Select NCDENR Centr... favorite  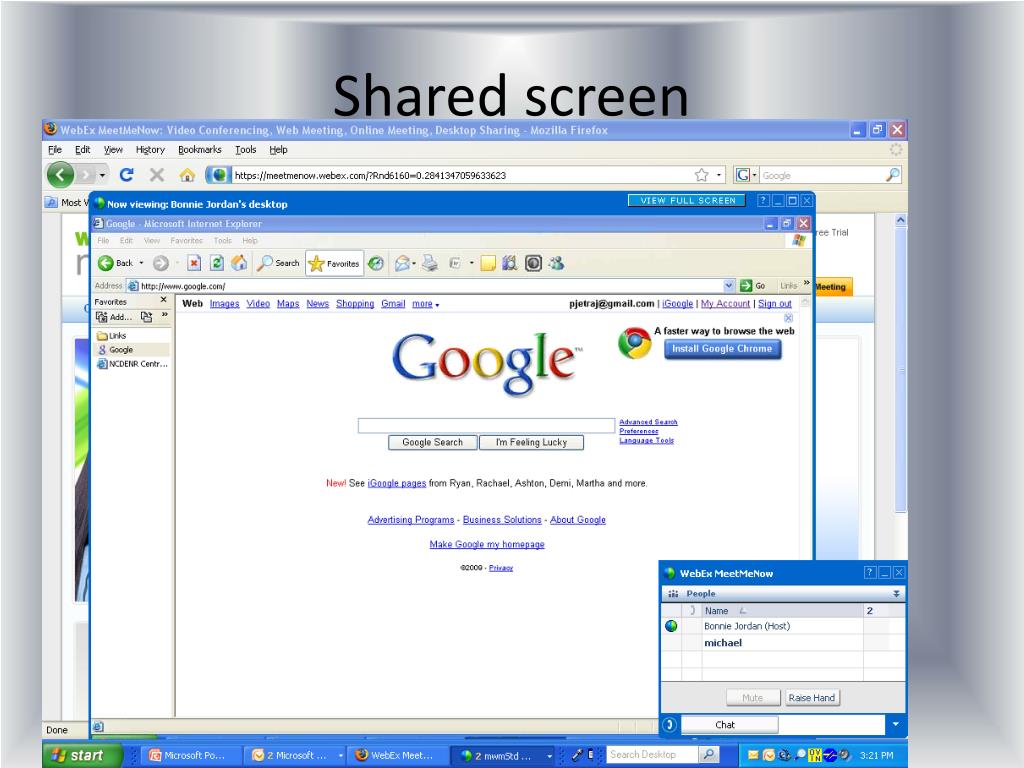click(133, 364)
